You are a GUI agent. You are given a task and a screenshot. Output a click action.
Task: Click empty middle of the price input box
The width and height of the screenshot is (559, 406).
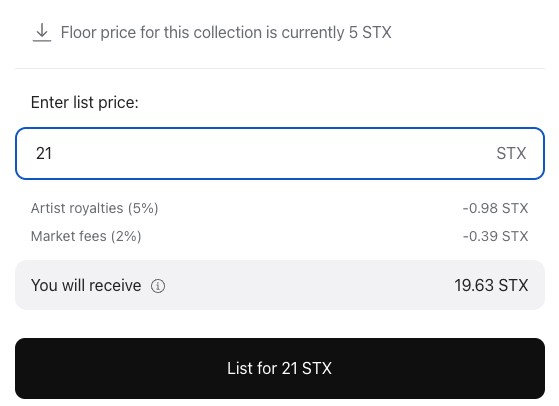[275, 153]
